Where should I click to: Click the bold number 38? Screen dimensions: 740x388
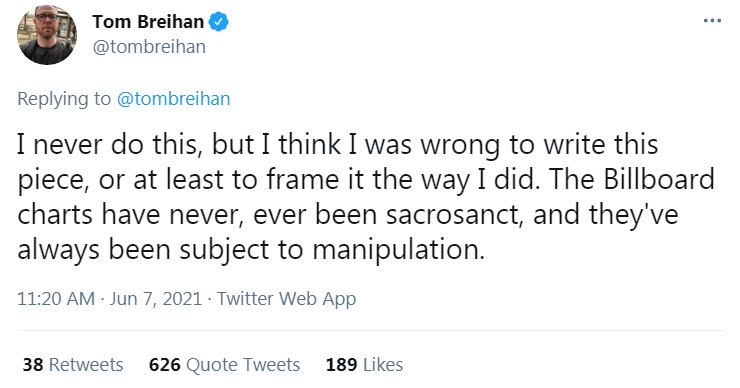point(33,365)
